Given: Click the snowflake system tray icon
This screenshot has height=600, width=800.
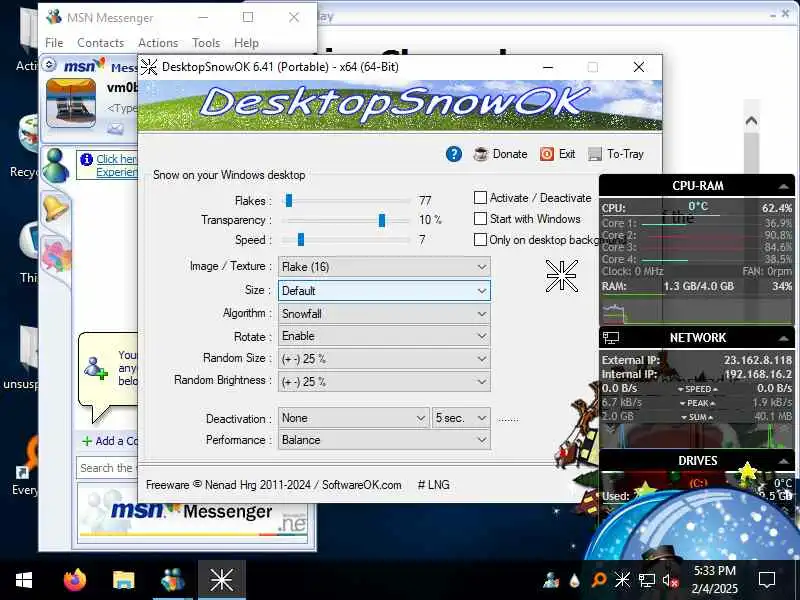Looking at the screenshot, I should pos(622,580).
